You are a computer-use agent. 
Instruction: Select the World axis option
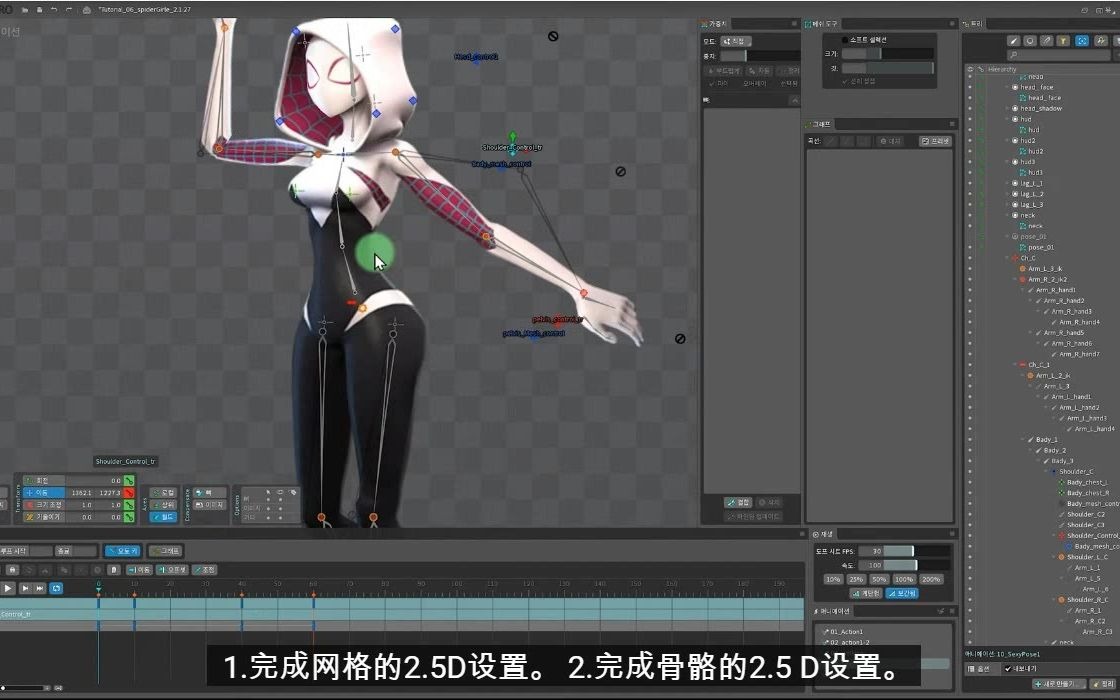click(x=164, y=516)
